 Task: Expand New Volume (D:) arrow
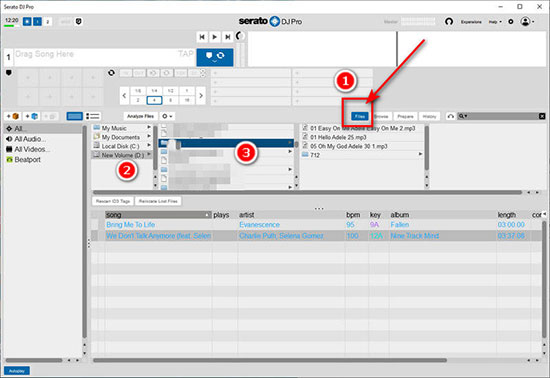click(x=149, y=155)
